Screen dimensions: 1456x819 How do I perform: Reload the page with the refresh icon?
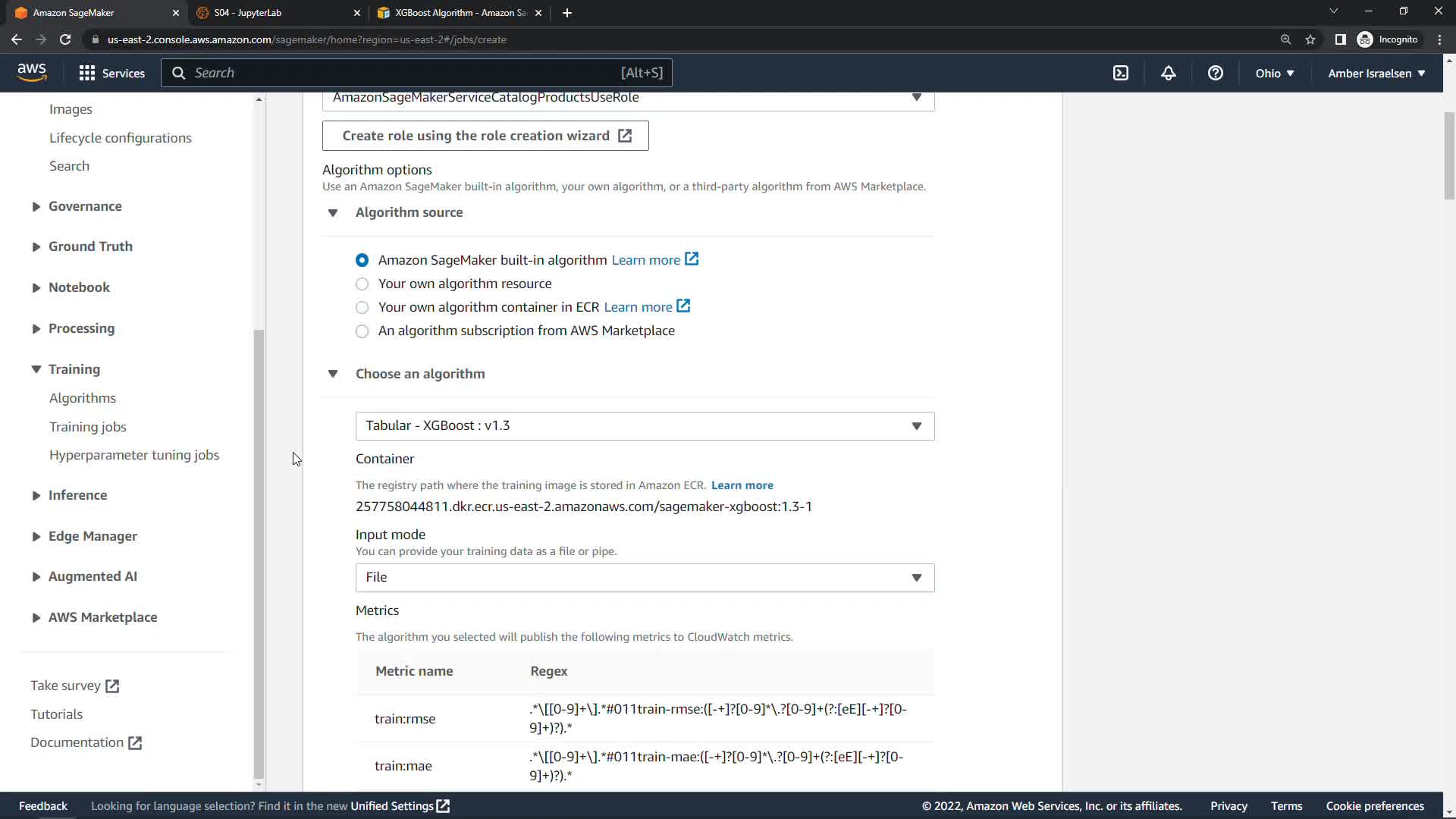[65, 39]
